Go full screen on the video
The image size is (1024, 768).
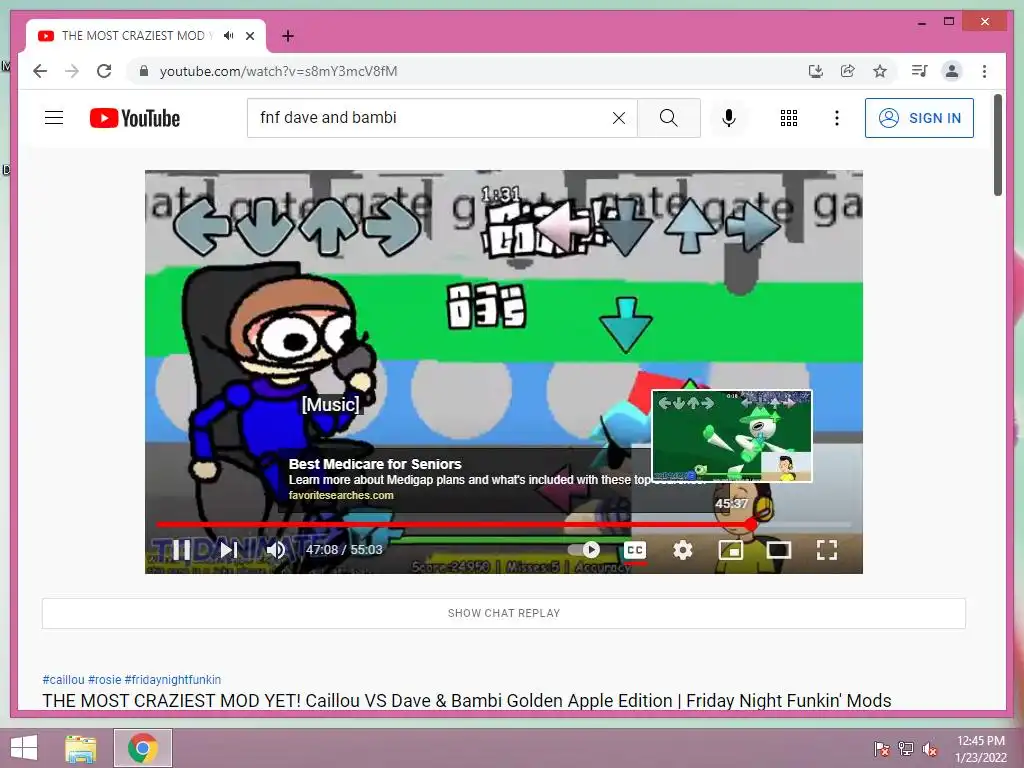point(827,550)
